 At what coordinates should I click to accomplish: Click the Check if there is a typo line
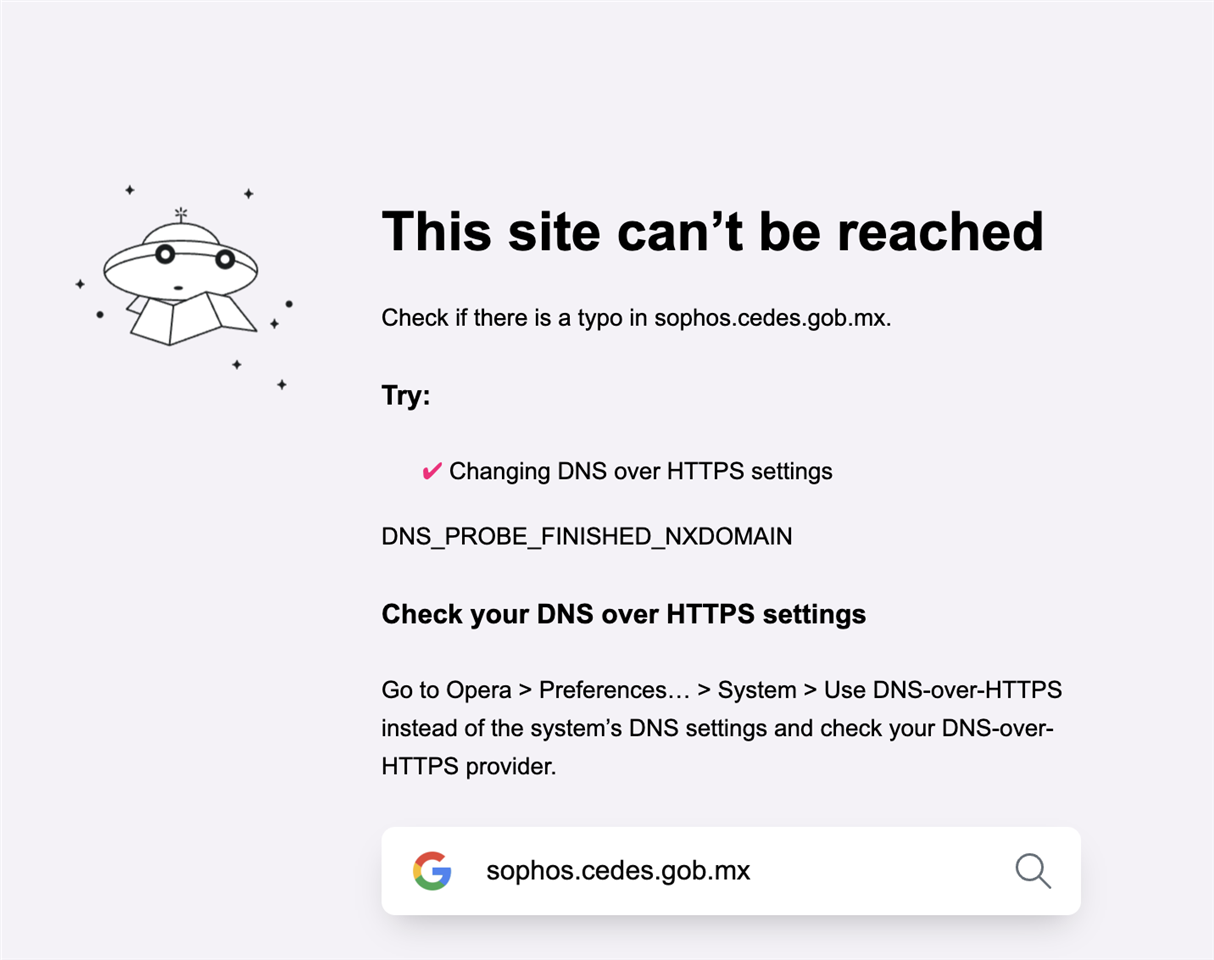[636, 319]
